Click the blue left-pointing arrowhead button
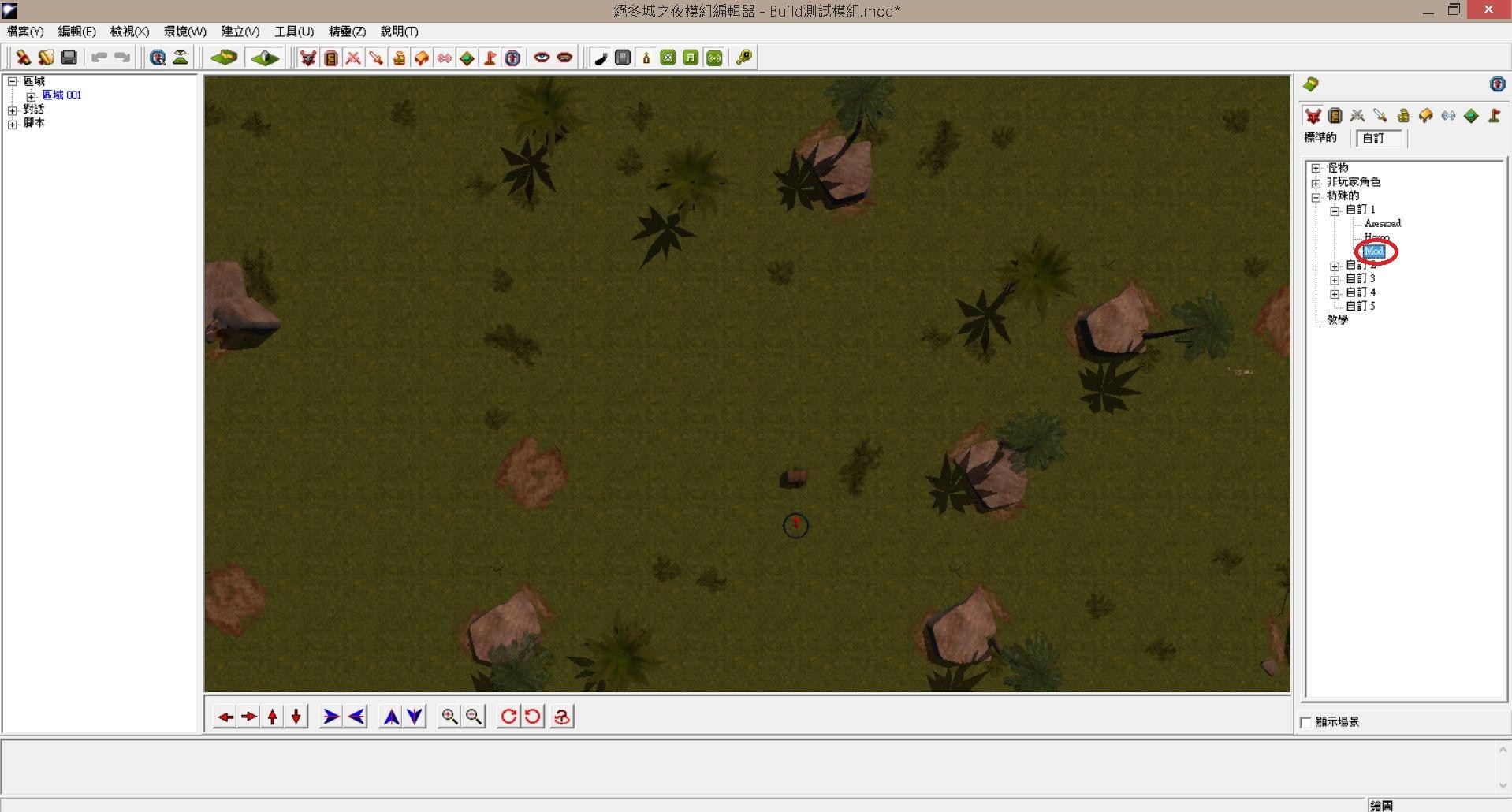Image resolution: width=1512 pixels, height=812 pixels. click(356, 717)
